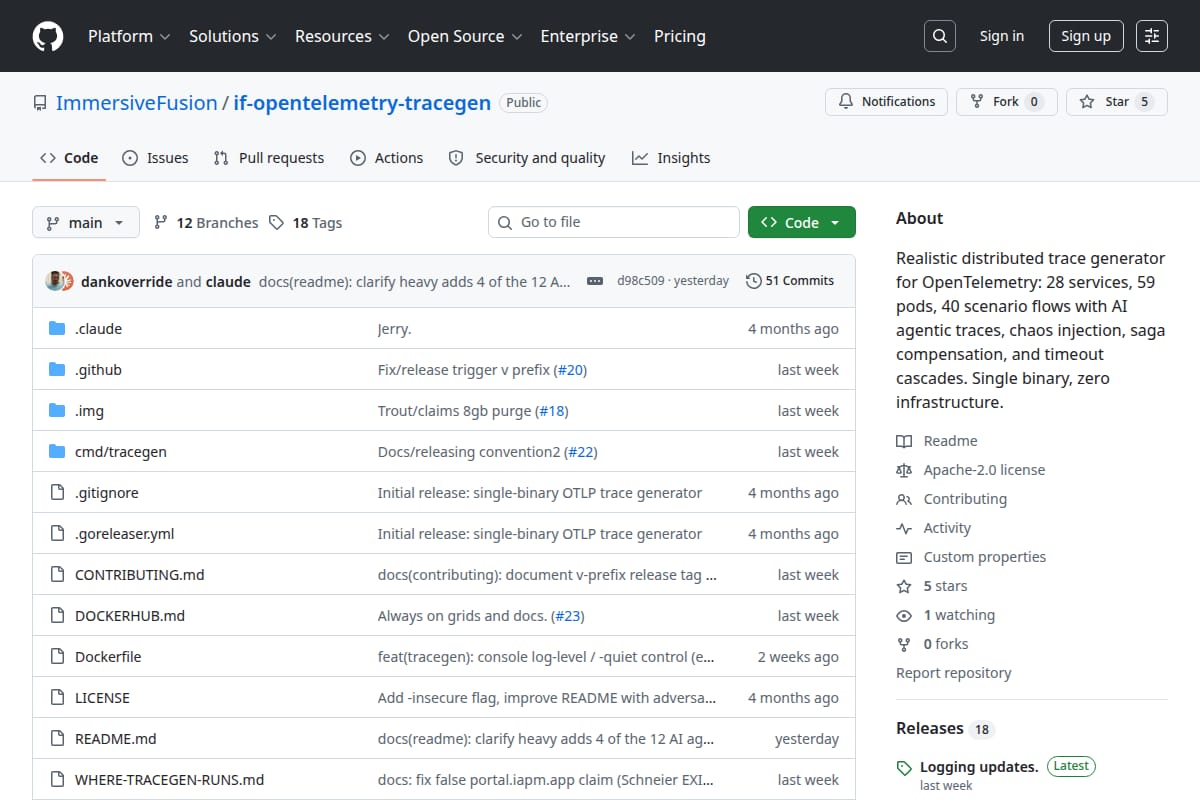Open the WHERE-TRACEGEN-RUNS.md file
The height and width of the screenshot is (800, 1200).
tap(170, 780)
